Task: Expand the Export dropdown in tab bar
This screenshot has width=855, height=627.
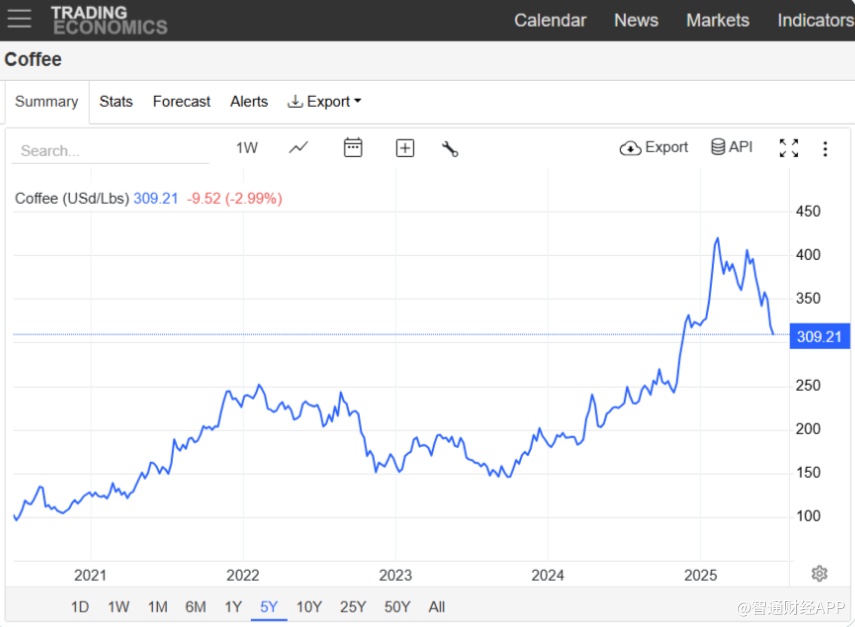Action: [324, 101]
